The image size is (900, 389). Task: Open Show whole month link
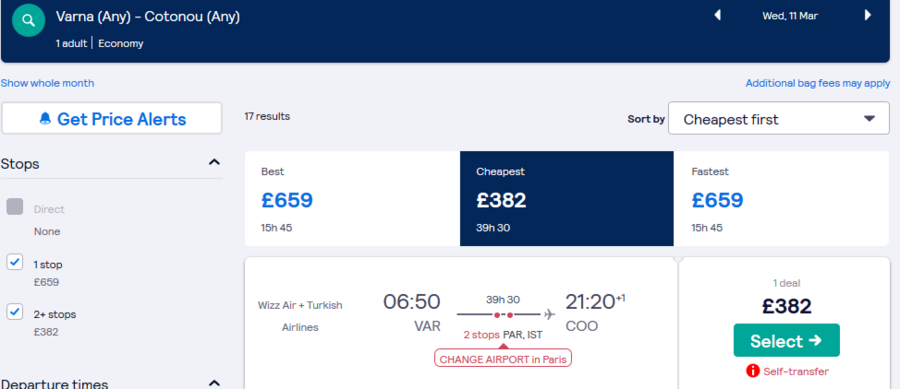[48, 83]
